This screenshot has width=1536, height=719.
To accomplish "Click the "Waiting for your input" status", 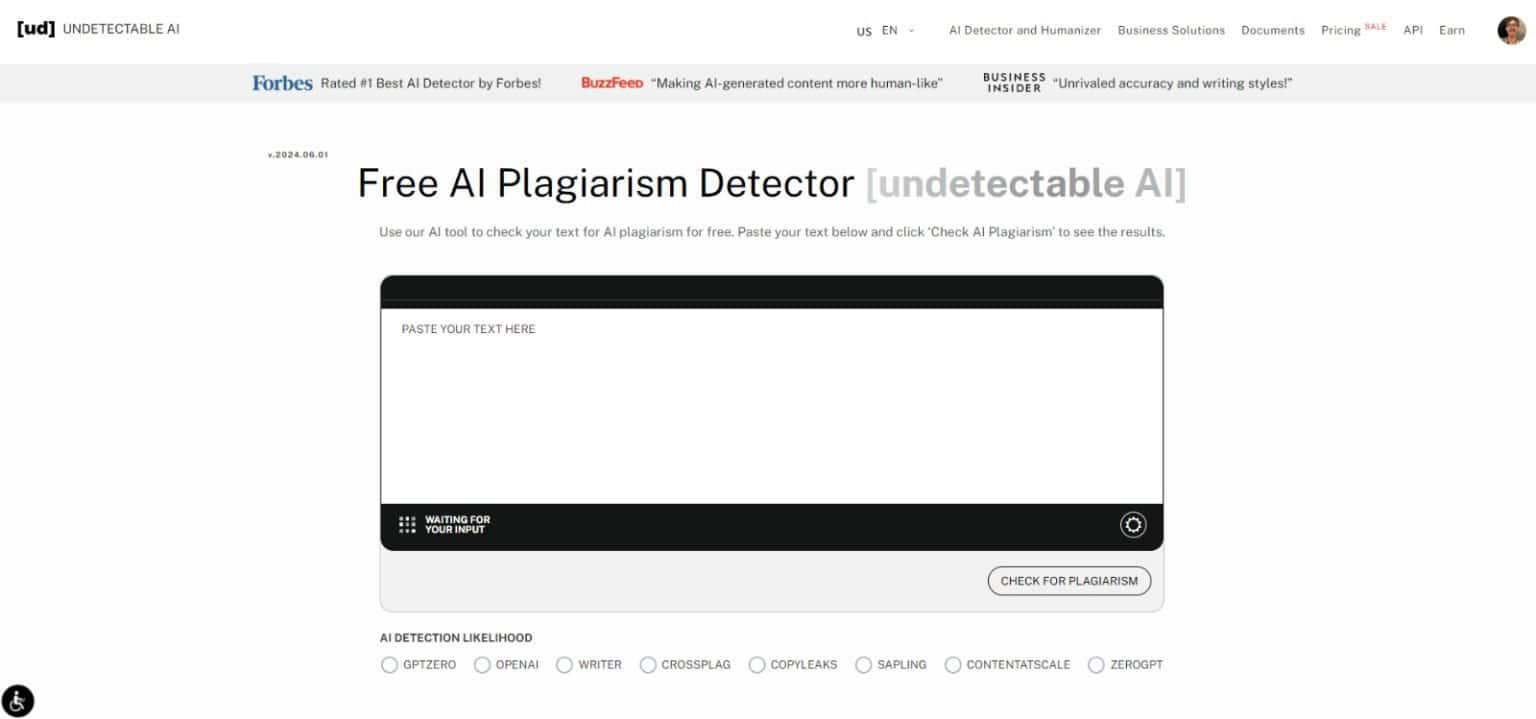I will pyautogui.click(x=457, y=525).
